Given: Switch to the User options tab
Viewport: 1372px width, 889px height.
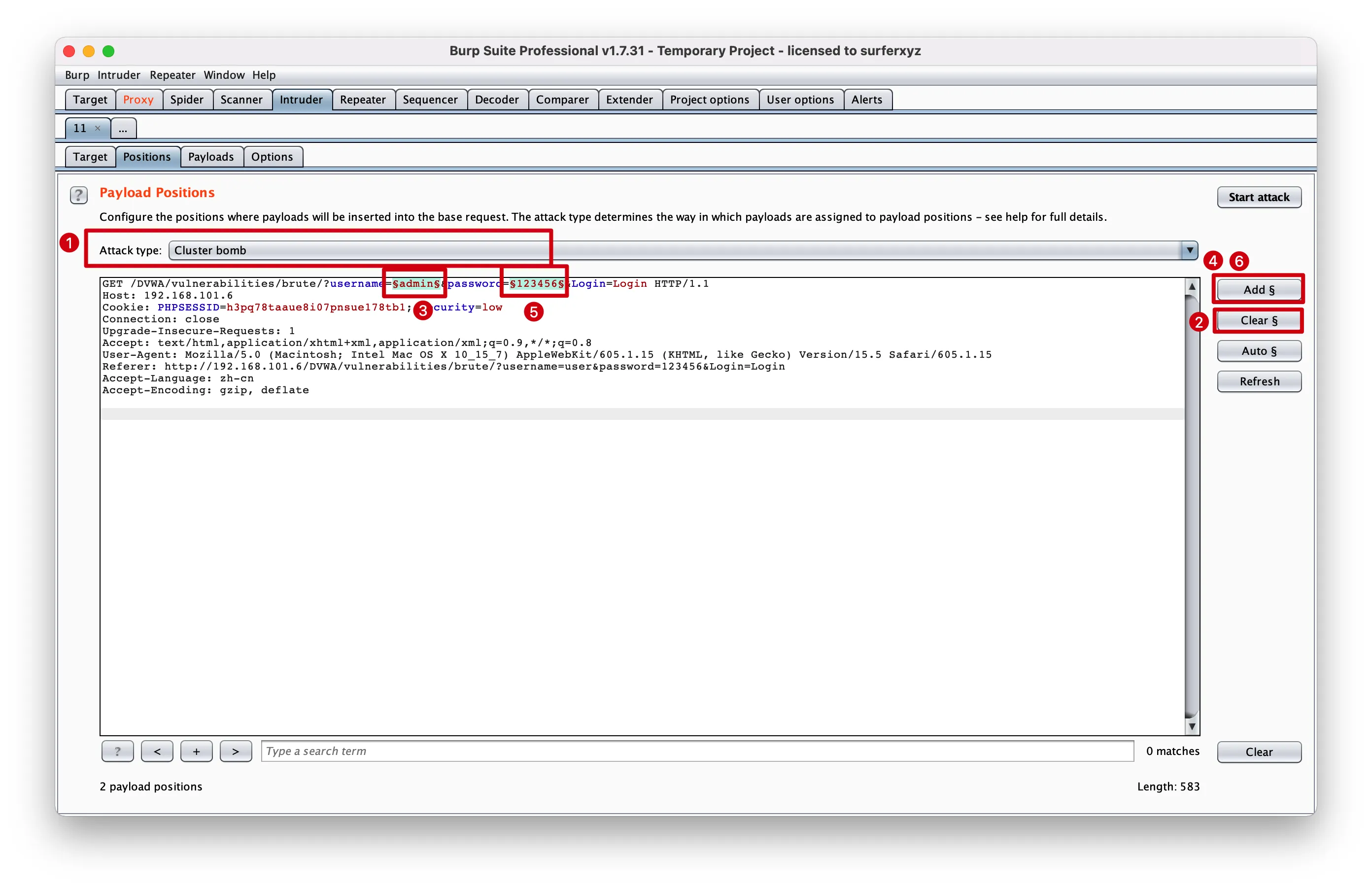Looking at the screenshot, I should [800, 100].
